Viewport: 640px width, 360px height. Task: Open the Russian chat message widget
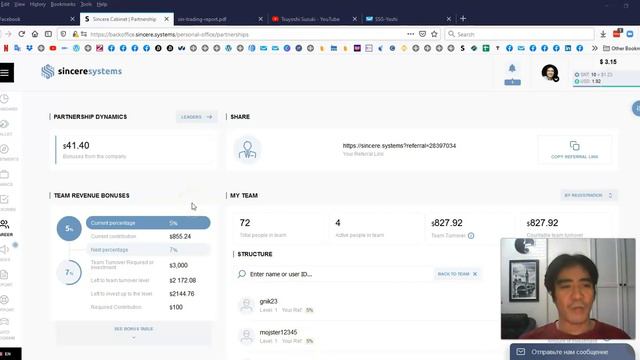(572, 352)
